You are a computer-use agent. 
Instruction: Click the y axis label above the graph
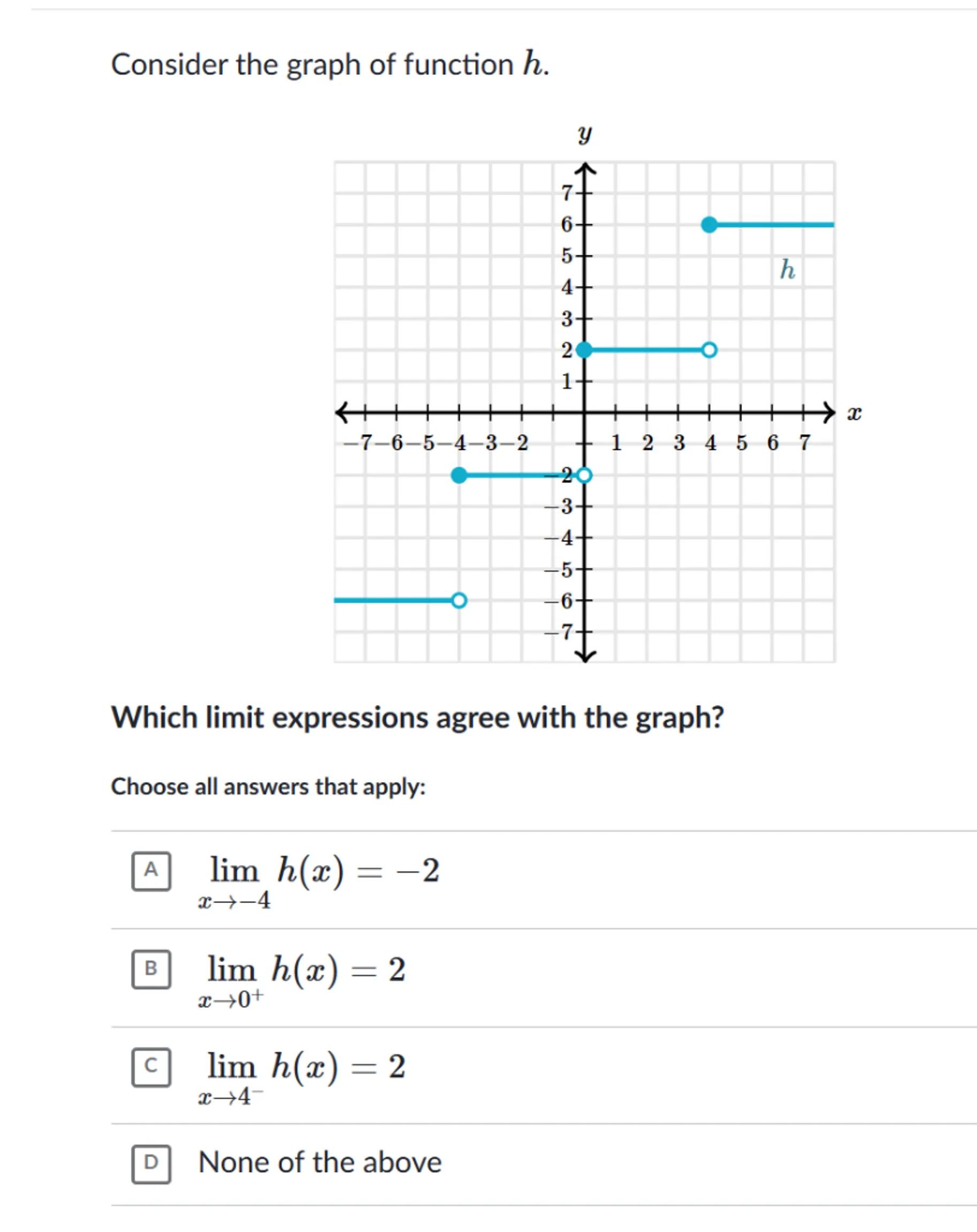(584, 135)
